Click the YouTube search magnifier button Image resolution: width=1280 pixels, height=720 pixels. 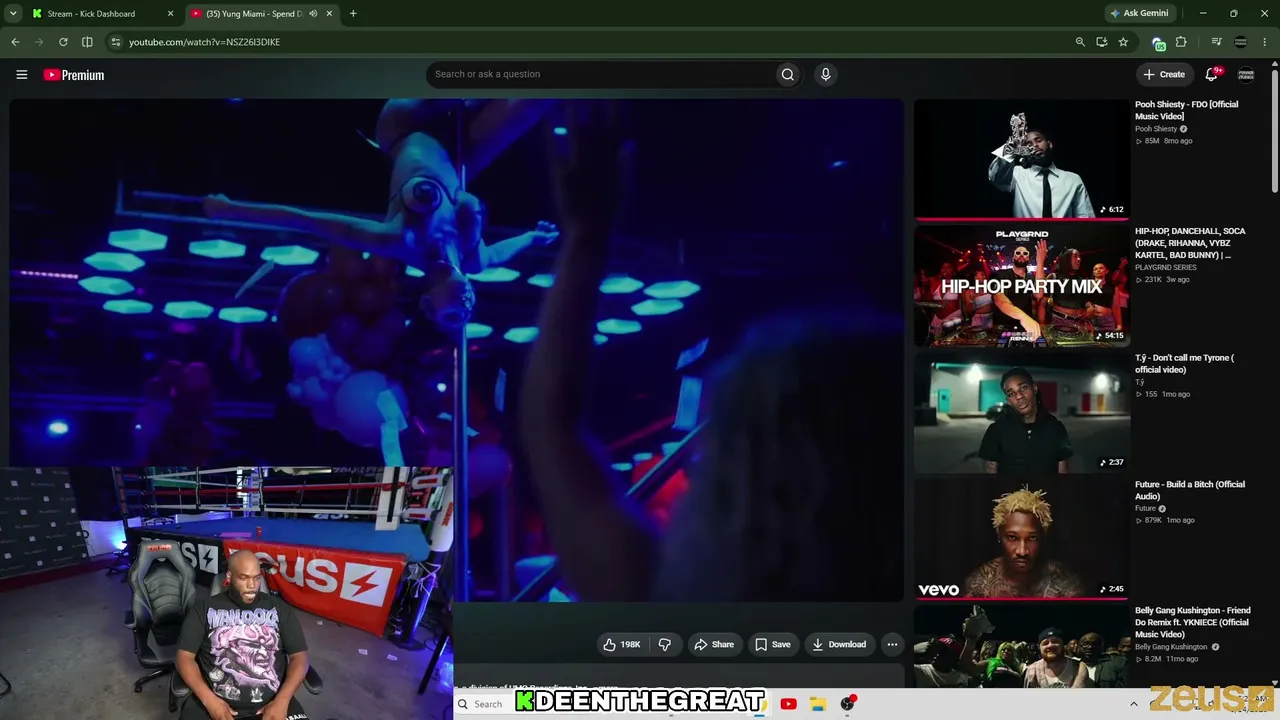(x=788, y=74)
